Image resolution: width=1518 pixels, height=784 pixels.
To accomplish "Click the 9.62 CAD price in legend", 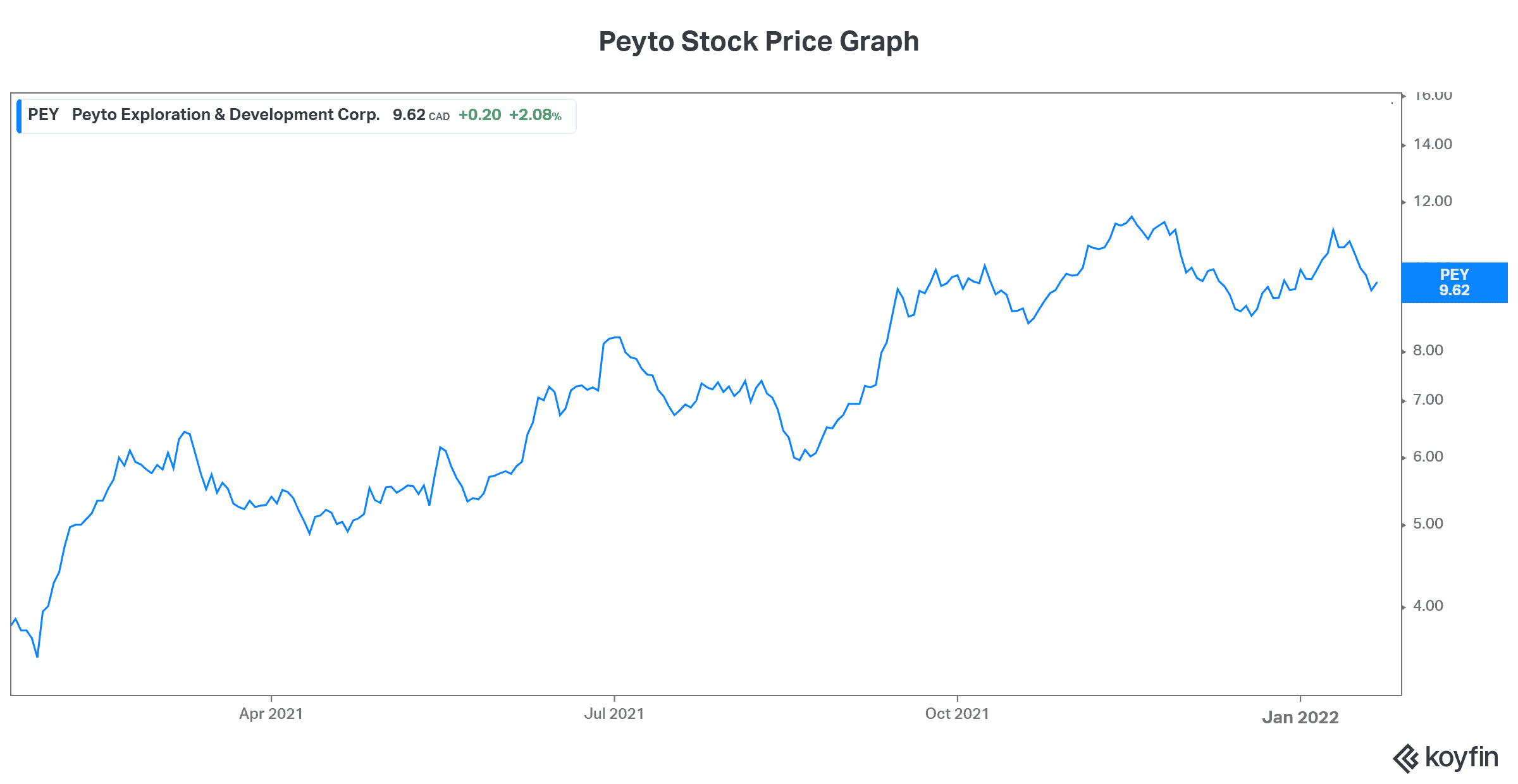I will (x=421, y=115).
